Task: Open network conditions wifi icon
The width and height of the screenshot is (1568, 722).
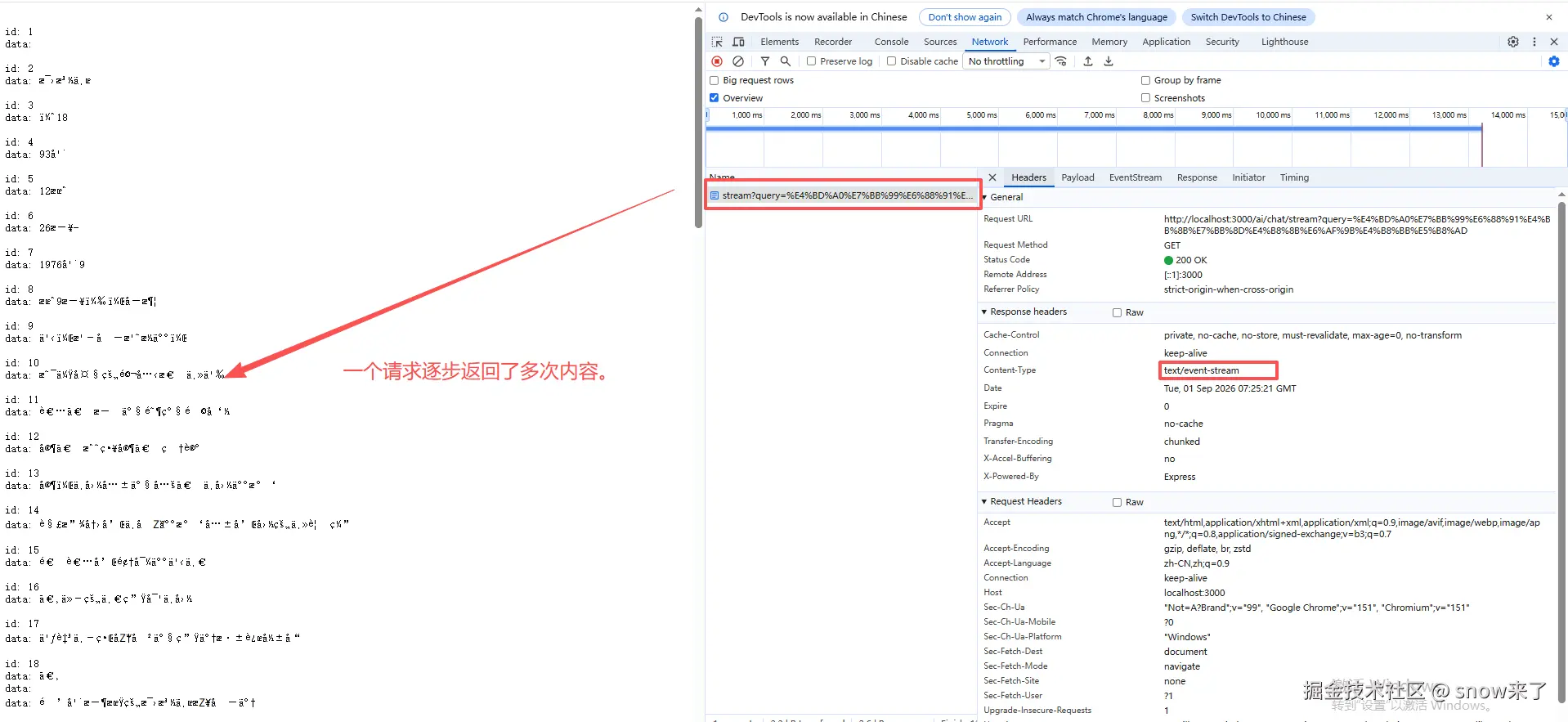Action: point(1061,61)
